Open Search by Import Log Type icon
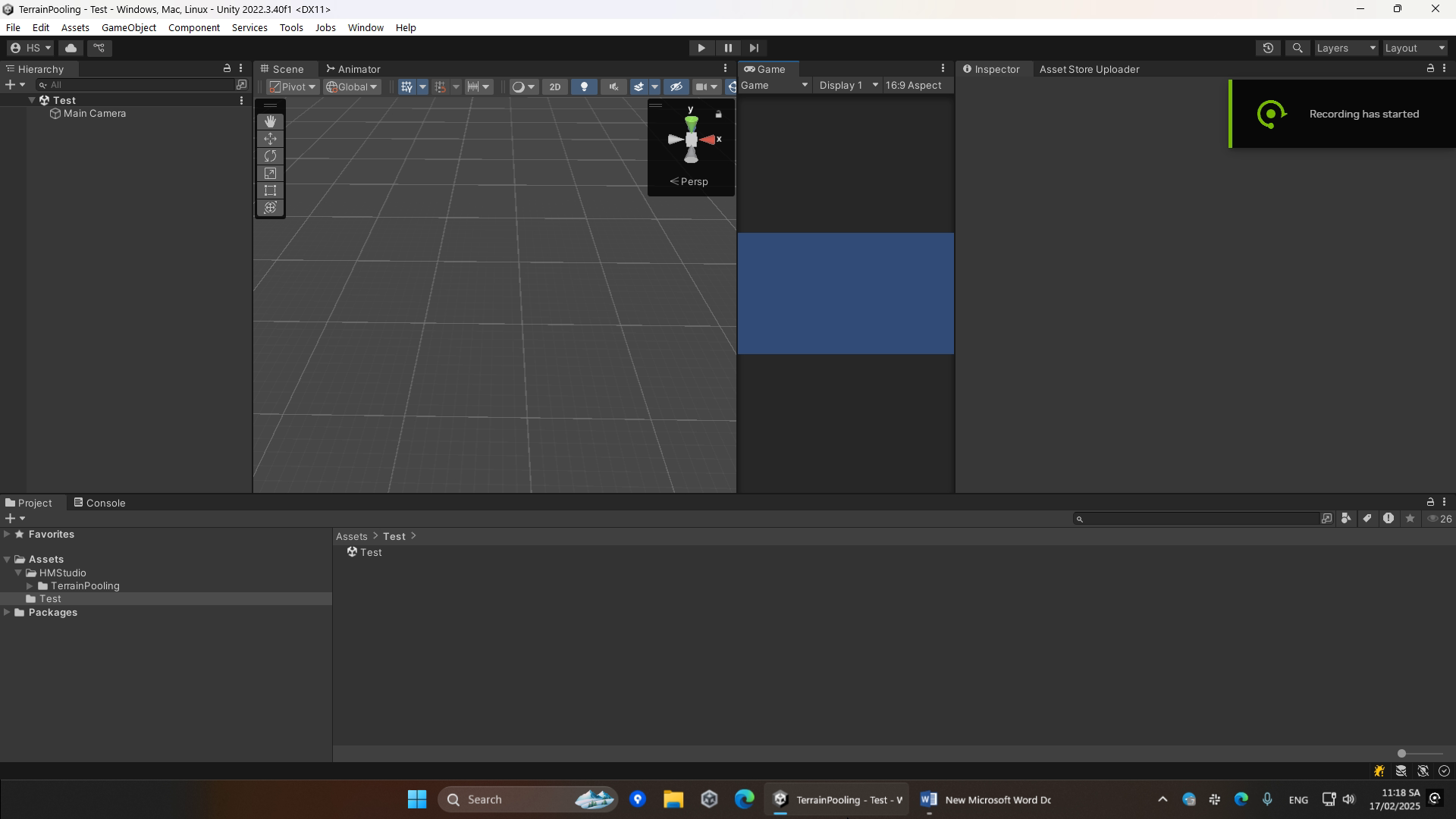 click(x=1389, y=519)
